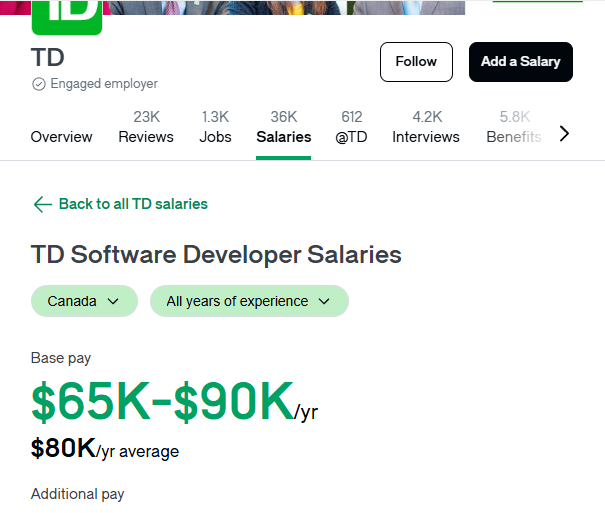Go back to all TD salaries
605x513 pixels.
pyautogui.click(x=133, y=204)
